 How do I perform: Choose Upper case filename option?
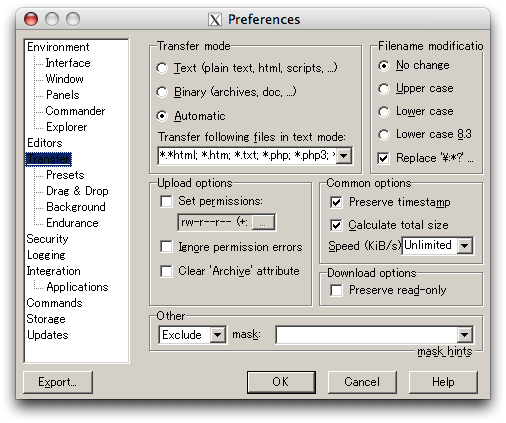tap(384, 89)
